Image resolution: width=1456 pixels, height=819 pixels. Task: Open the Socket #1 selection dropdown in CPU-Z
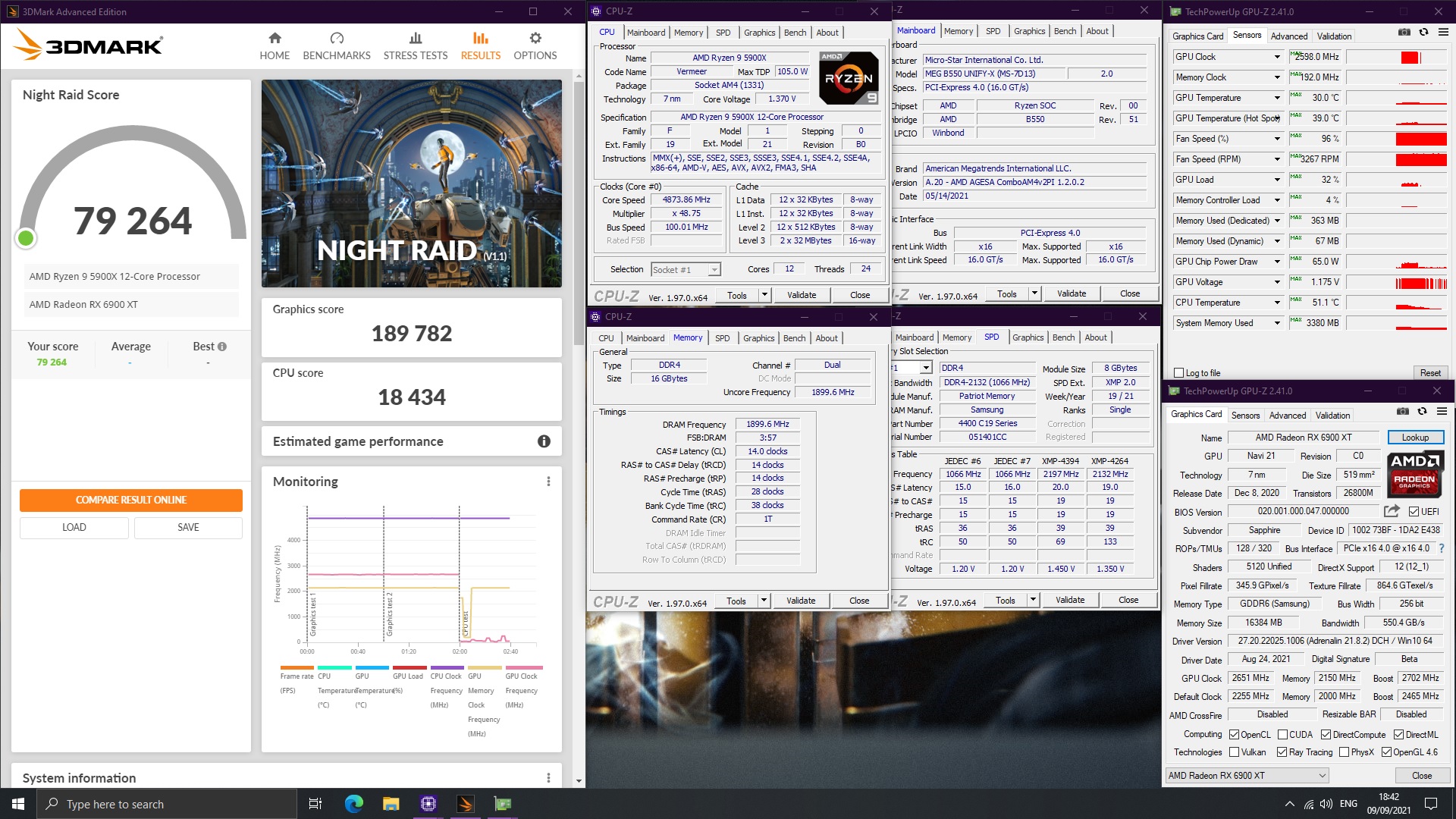(714, 270)
